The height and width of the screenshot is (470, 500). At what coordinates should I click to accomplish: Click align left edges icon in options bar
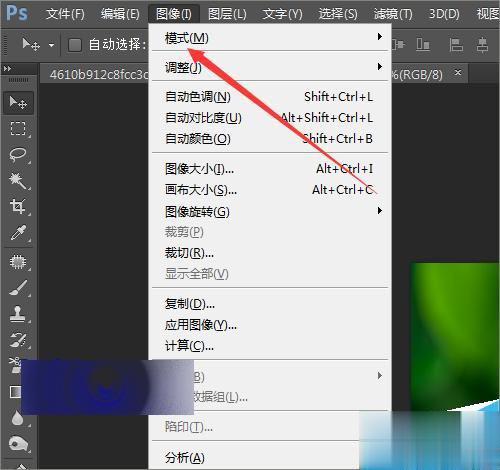pos(456,44)
